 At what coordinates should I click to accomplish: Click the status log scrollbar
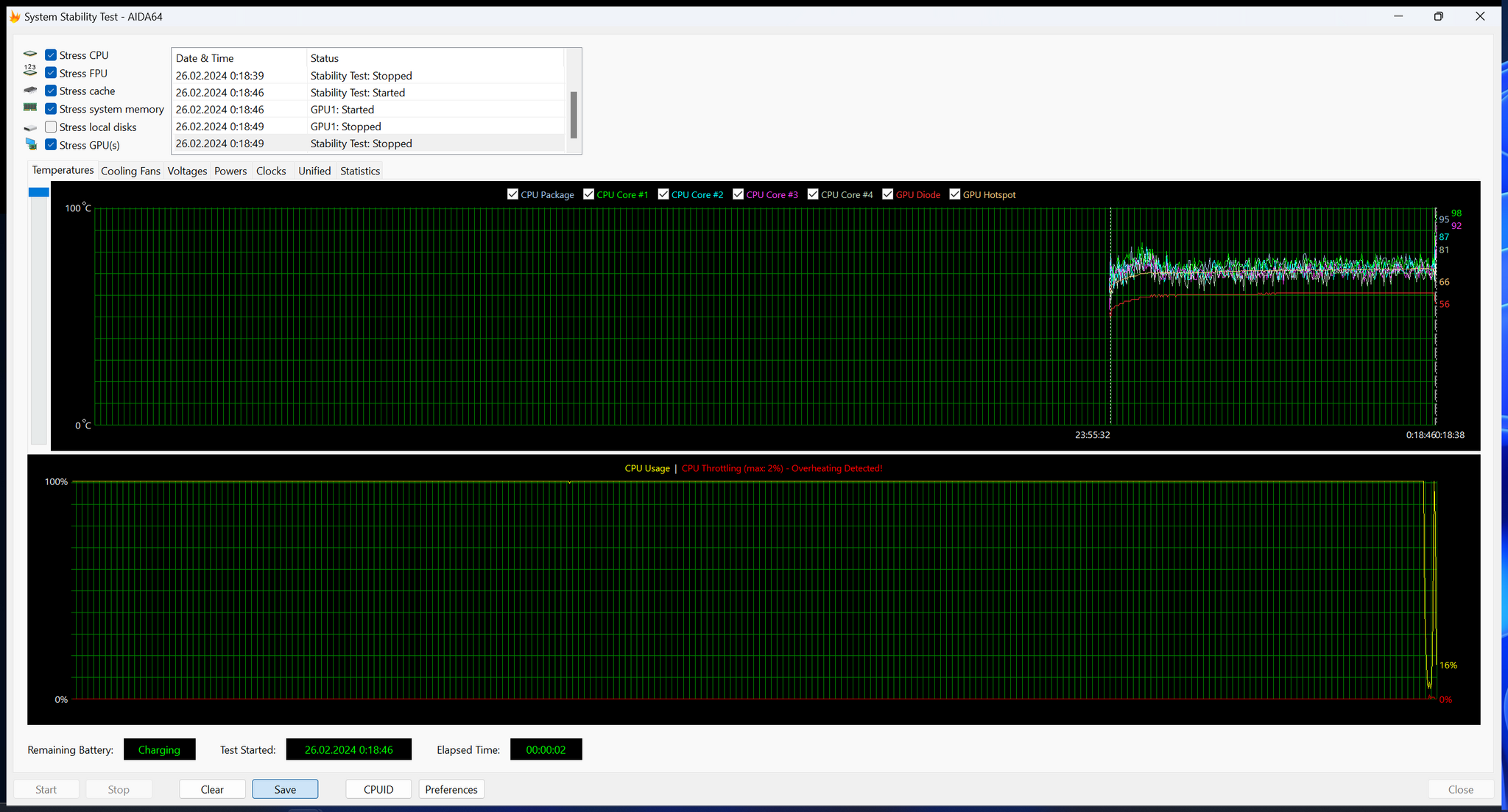[x=574, y=114]
